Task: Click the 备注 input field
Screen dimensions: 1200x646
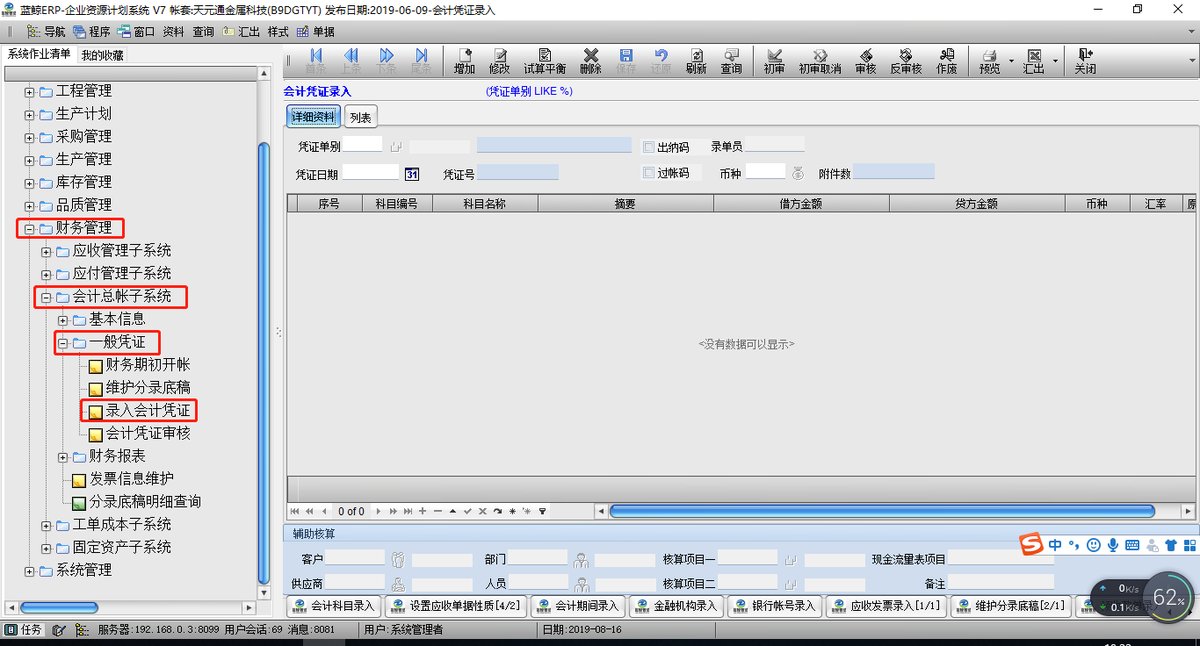Action: tap(1000, 582)
